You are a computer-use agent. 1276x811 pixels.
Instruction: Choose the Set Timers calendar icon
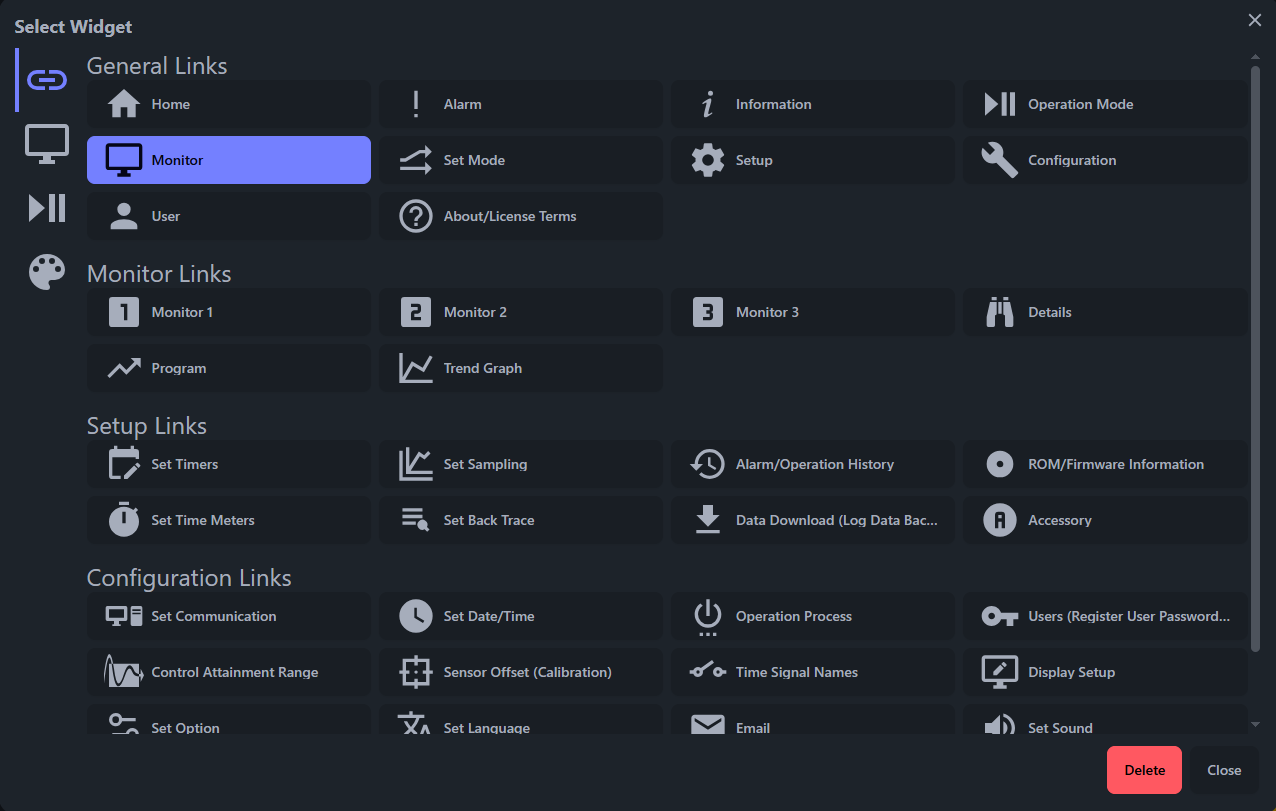[x=124, y=464]
